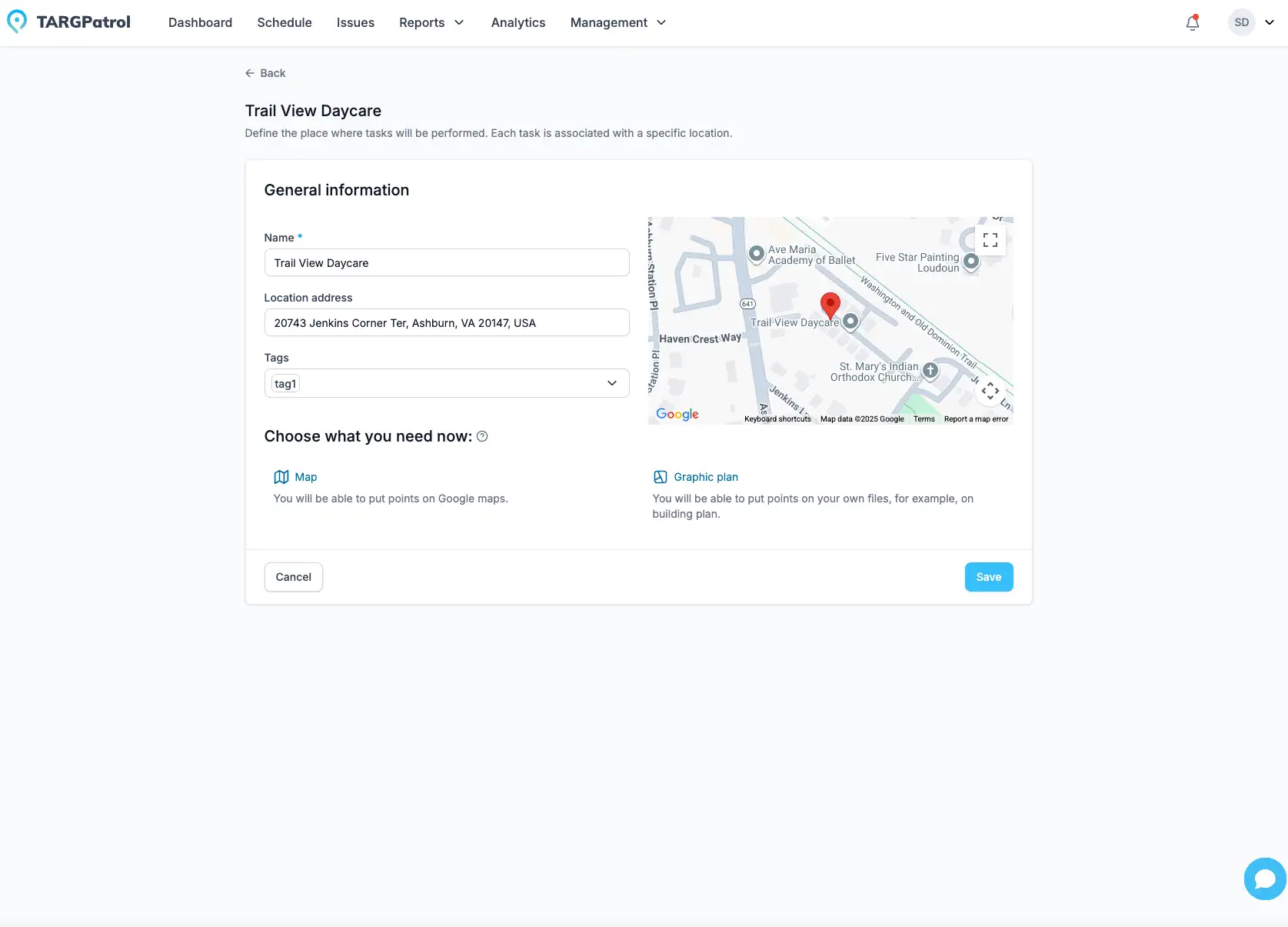Click Trail View Daycare map marker
Image resolution: width=1288 pixels, height=927 pixels.
[x=850, y=321]
